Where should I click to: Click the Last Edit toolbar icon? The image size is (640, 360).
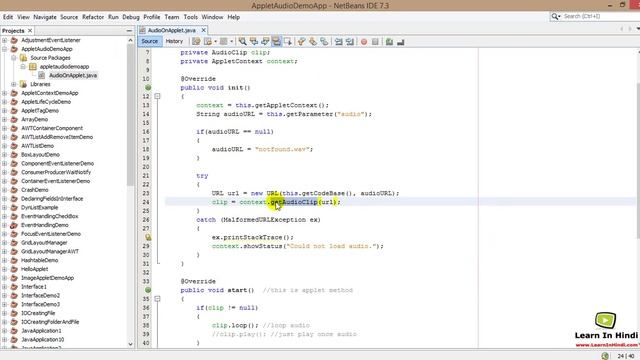point(196,41)
